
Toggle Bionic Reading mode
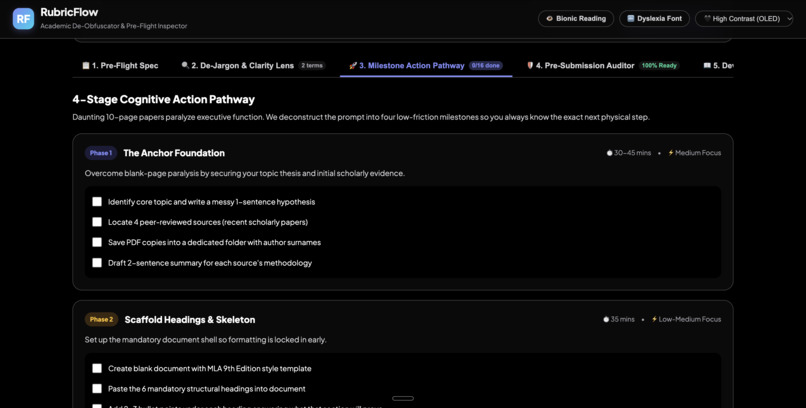(576, 18)
